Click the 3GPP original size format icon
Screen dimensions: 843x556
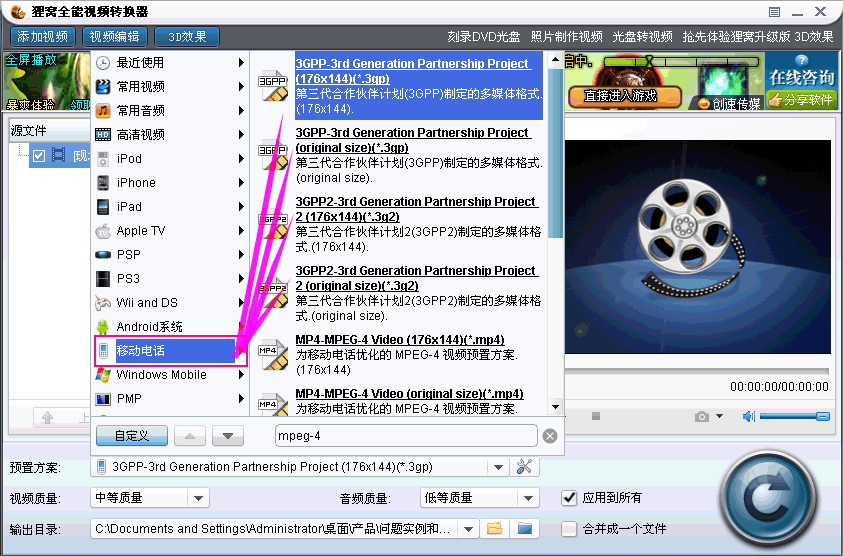coord(274,155)
